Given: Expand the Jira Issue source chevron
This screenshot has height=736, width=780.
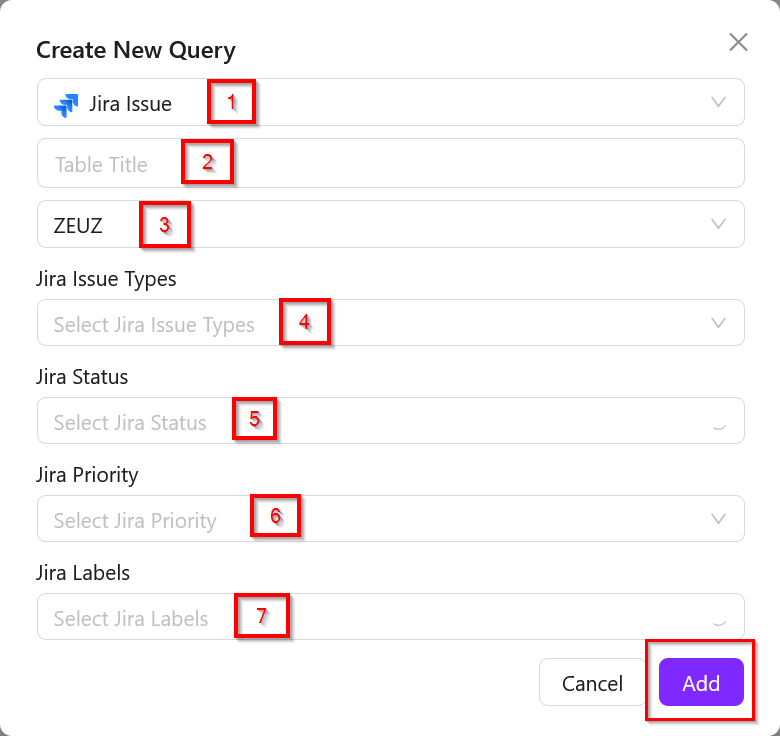Looking at the screenshot, I should click(718, 102).
